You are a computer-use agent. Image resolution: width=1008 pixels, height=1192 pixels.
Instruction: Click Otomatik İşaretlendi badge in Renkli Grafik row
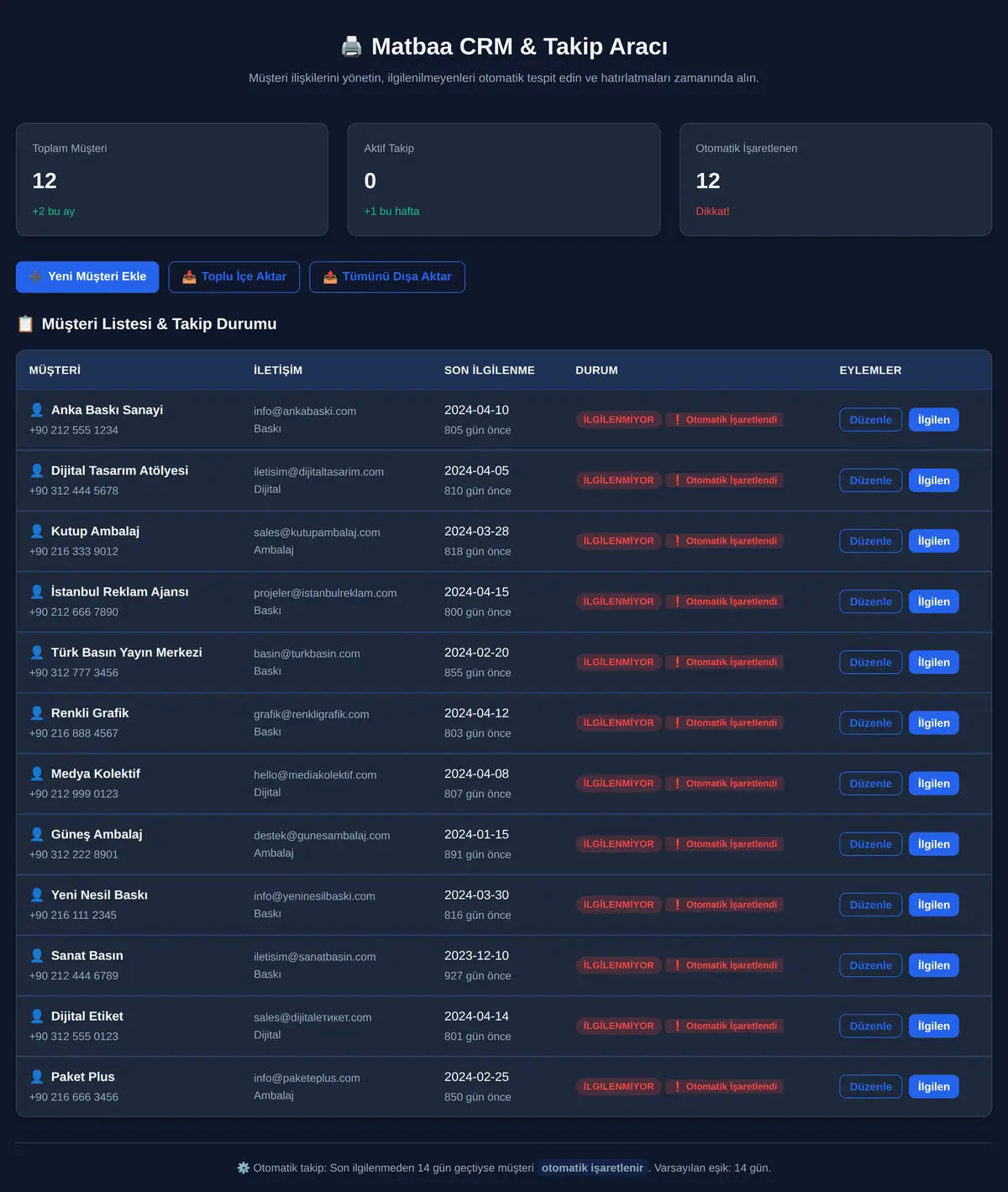(x=725, y=722)
